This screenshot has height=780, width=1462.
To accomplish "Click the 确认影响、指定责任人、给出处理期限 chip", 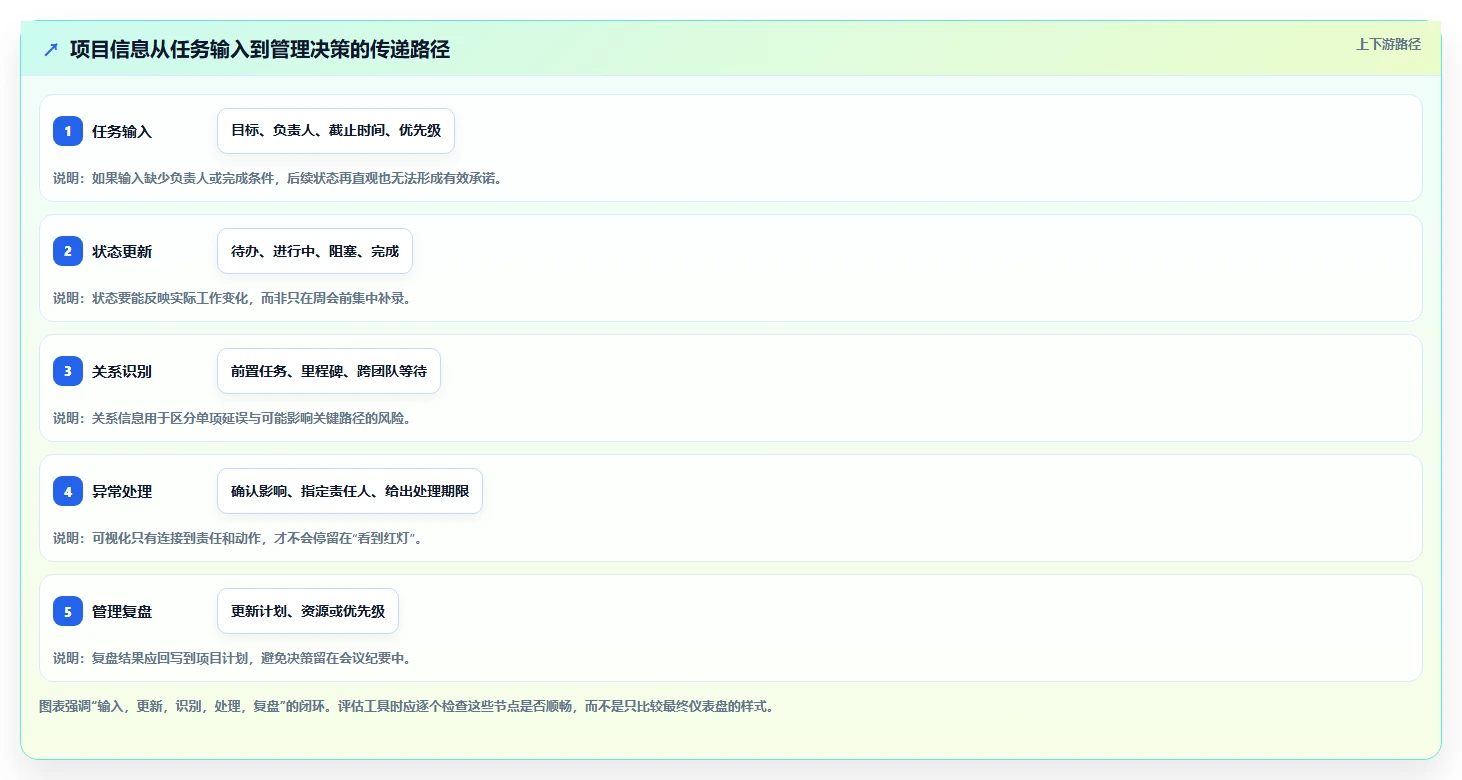I will tap(350, 491).
